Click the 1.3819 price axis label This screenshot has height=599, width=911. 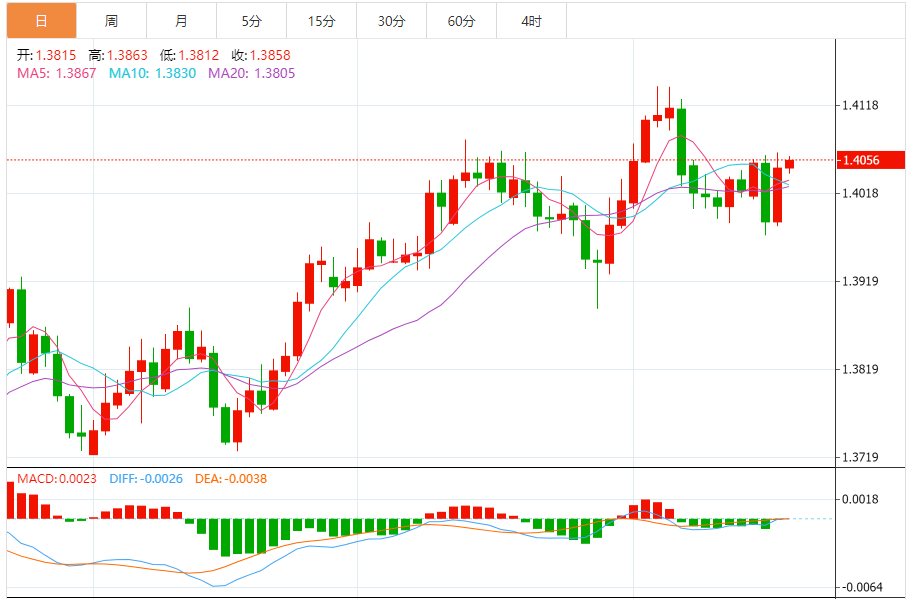pyautogui.click(x=860, y=369)
